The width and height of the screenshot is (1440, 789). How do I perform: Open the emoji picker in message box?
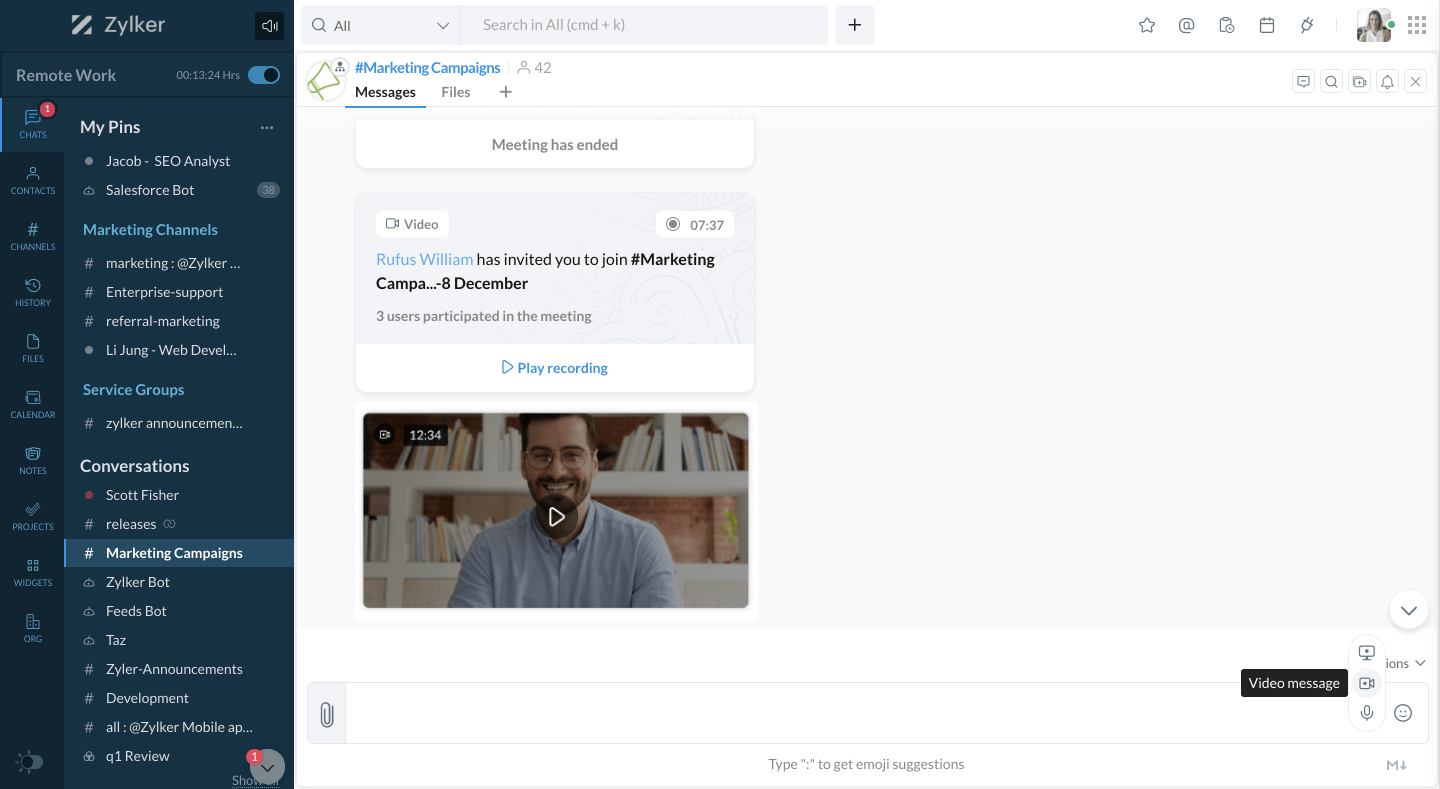(x=1402, y=712)
